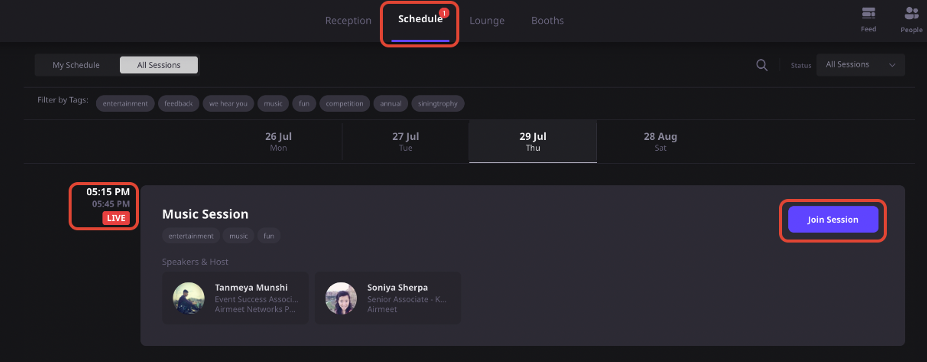927x362 pixels.
Task: Filter by the competition tag
Action: (345, 104)
